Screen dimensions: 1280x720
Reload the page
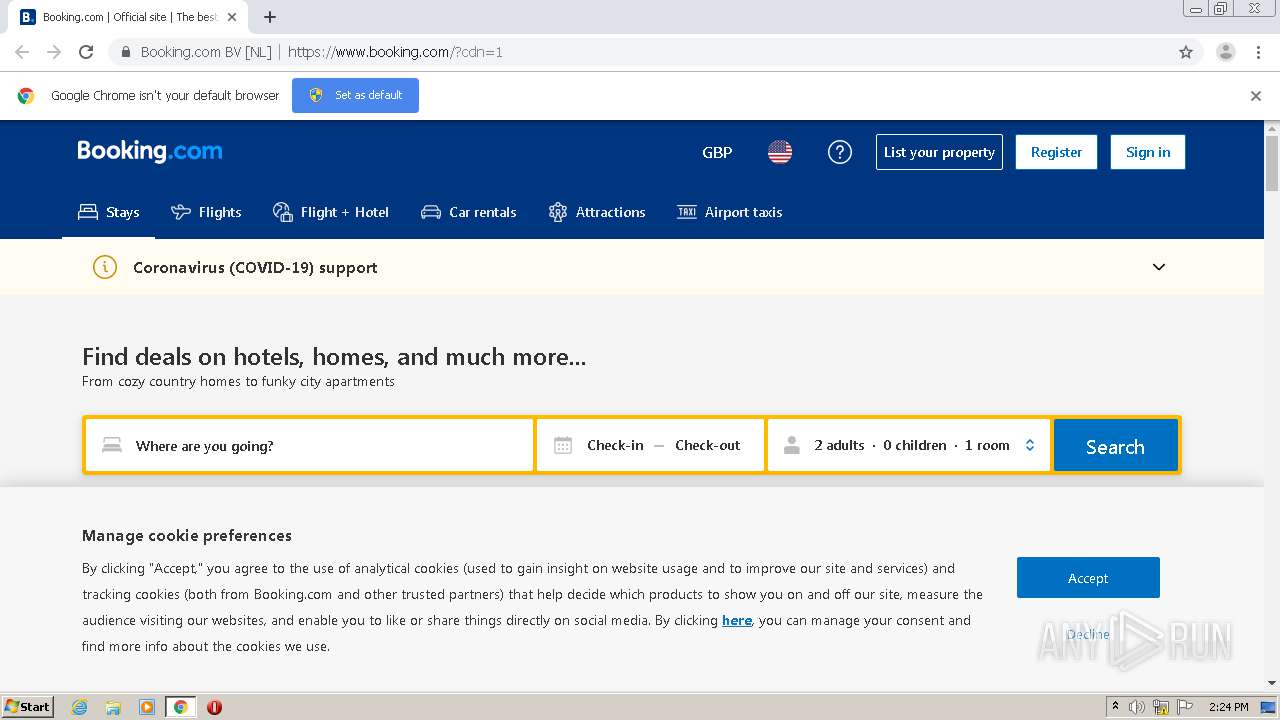(x=86, y=52)
